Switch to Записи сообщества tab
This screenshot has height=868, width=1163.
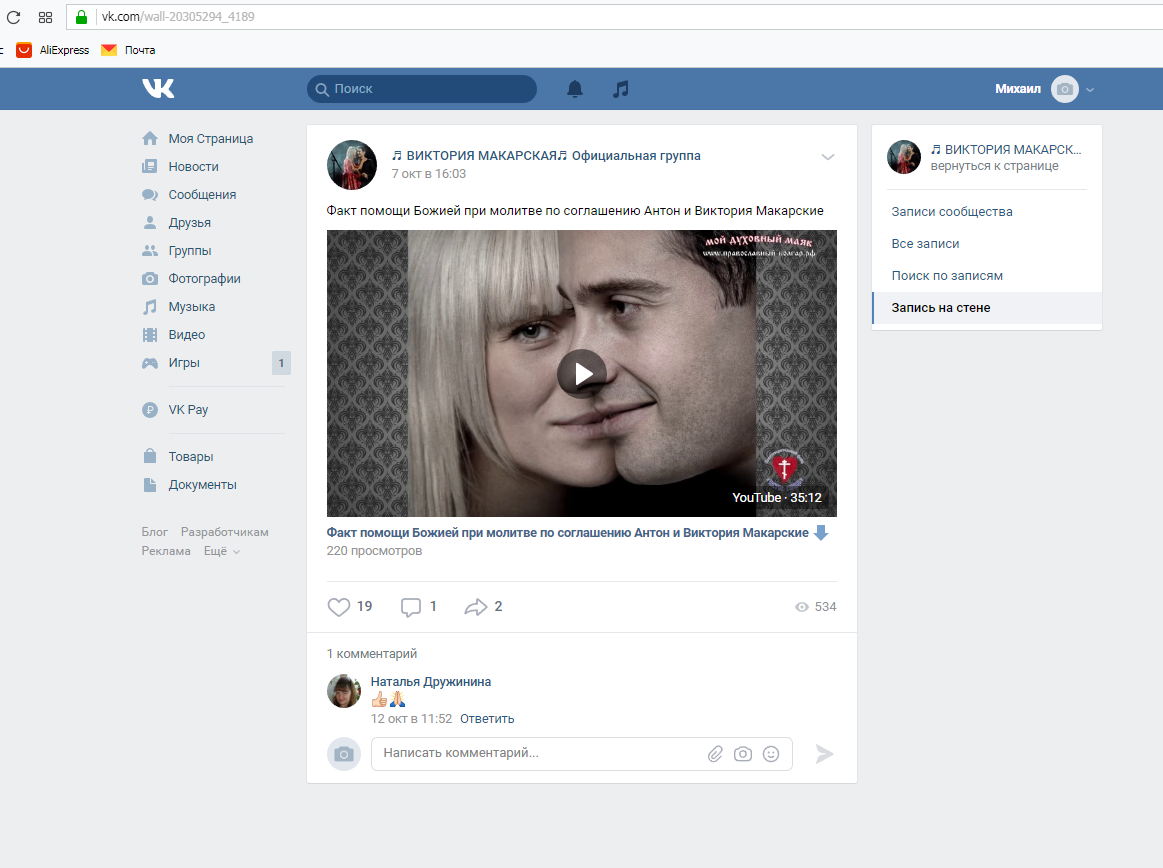coord(986,212)
